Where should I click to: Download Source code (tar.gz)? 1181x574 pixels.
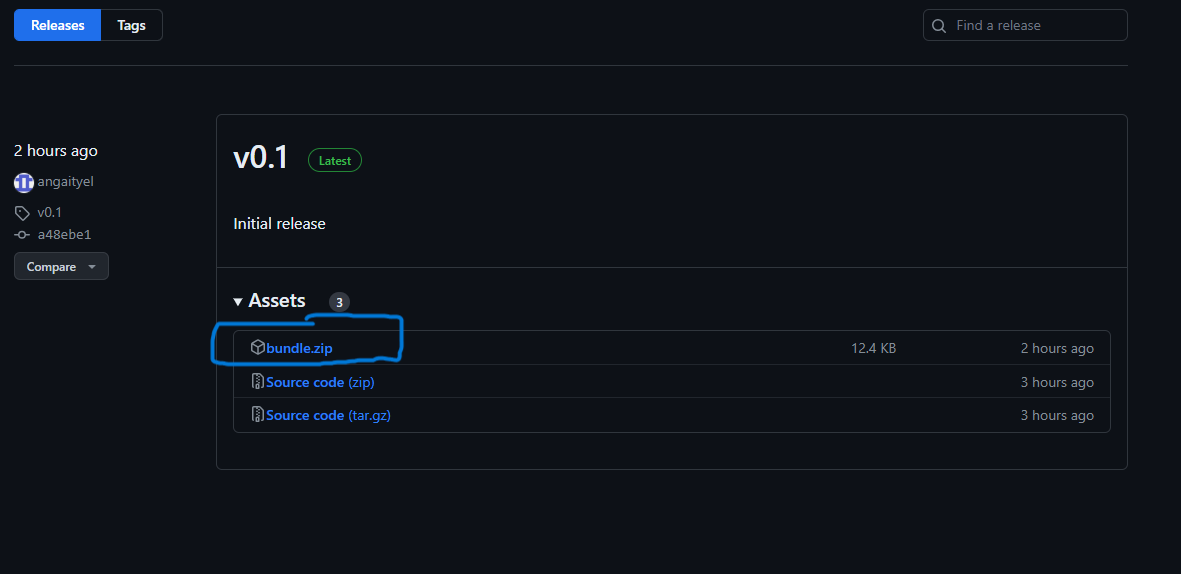328,415
